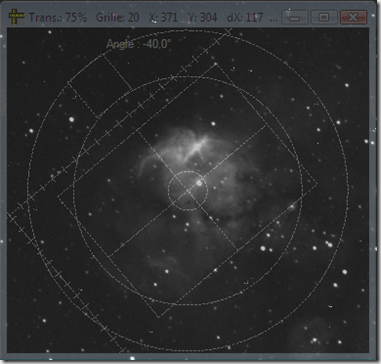
Task: Click the right corner of rotated frame
Action: pos(316,184)
